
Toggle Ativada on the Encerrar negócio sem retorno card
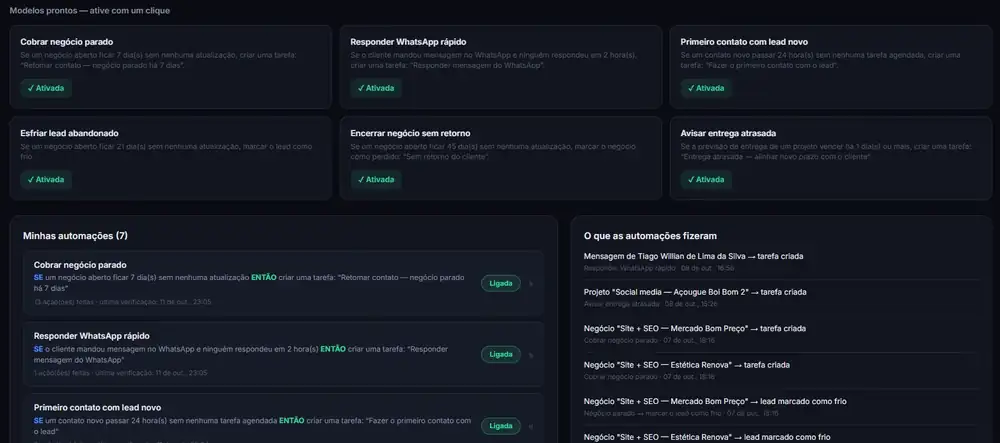coord(376,179)
